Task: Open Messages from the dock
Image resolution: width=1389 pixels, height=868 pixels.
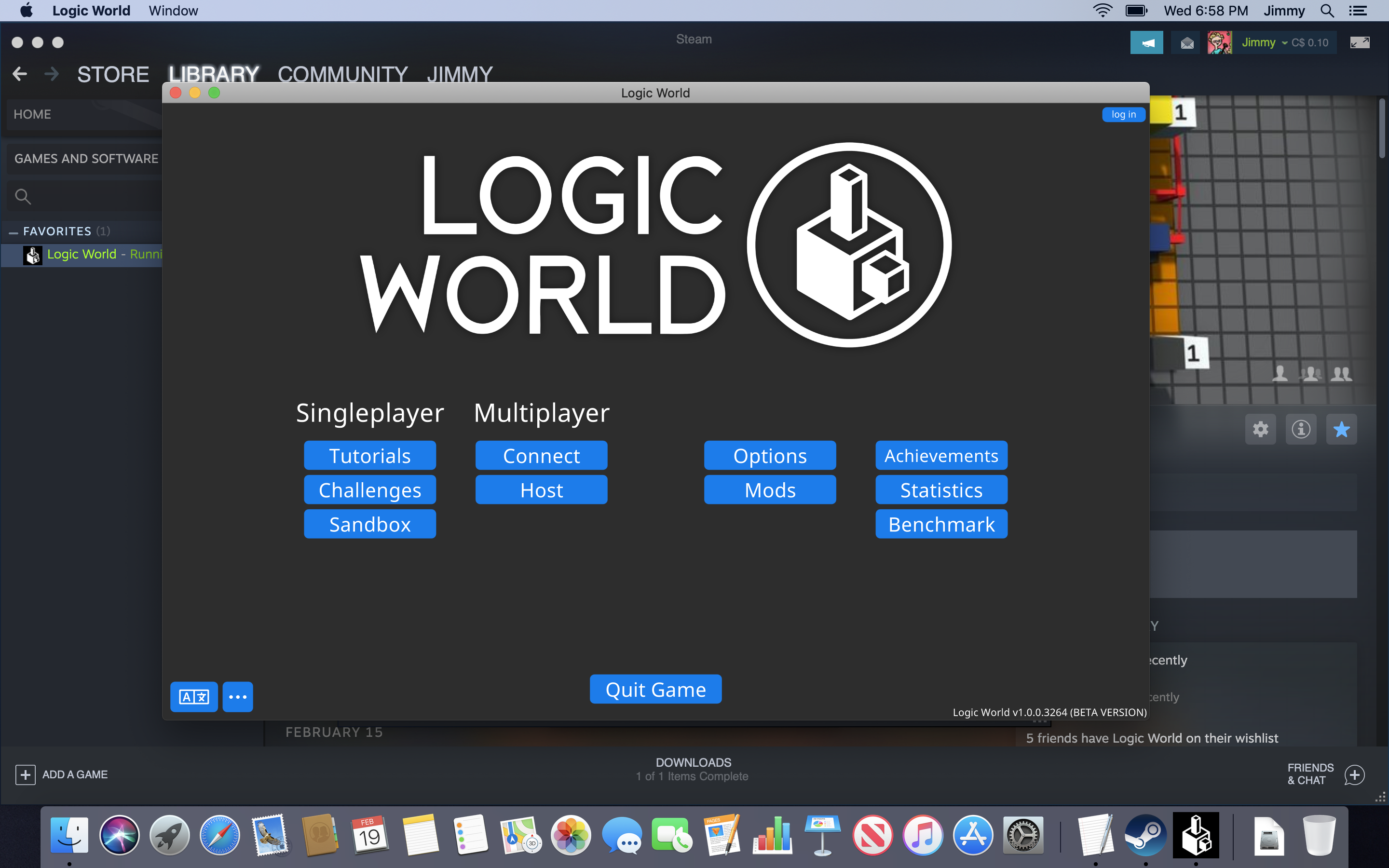Action: (622, 835)
